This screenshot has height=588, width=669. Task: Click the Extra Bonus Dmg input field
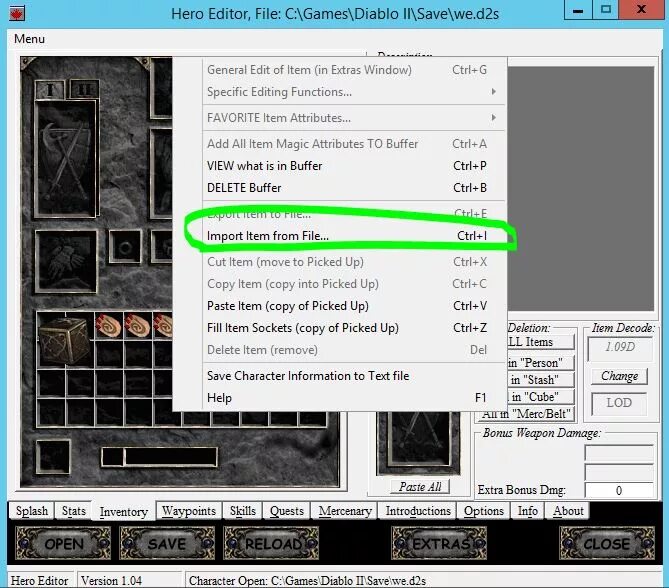(x=619, y=490)
